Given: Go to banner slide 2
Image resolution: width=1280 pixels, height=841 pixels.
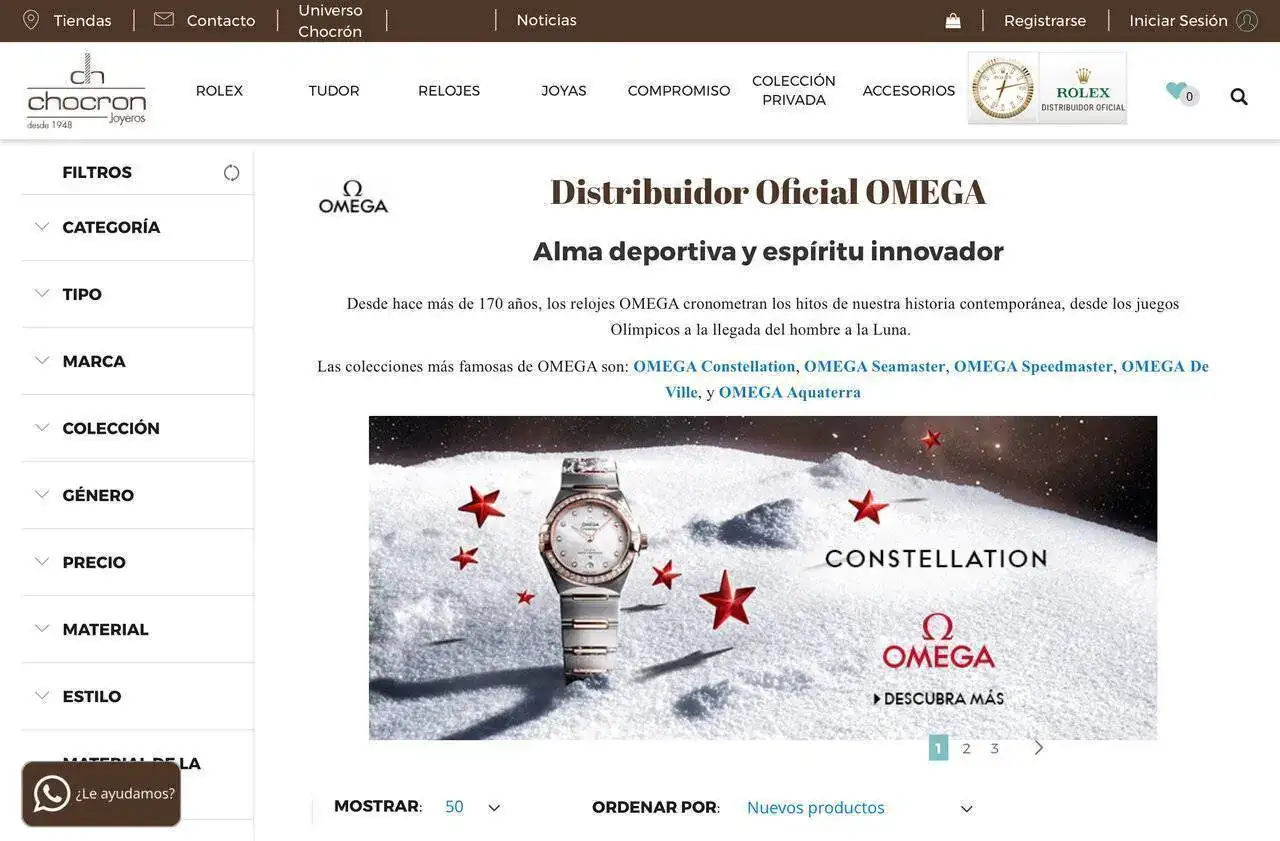Looking at the screenshot, I should pyautogui.click(x=966, y=748).
